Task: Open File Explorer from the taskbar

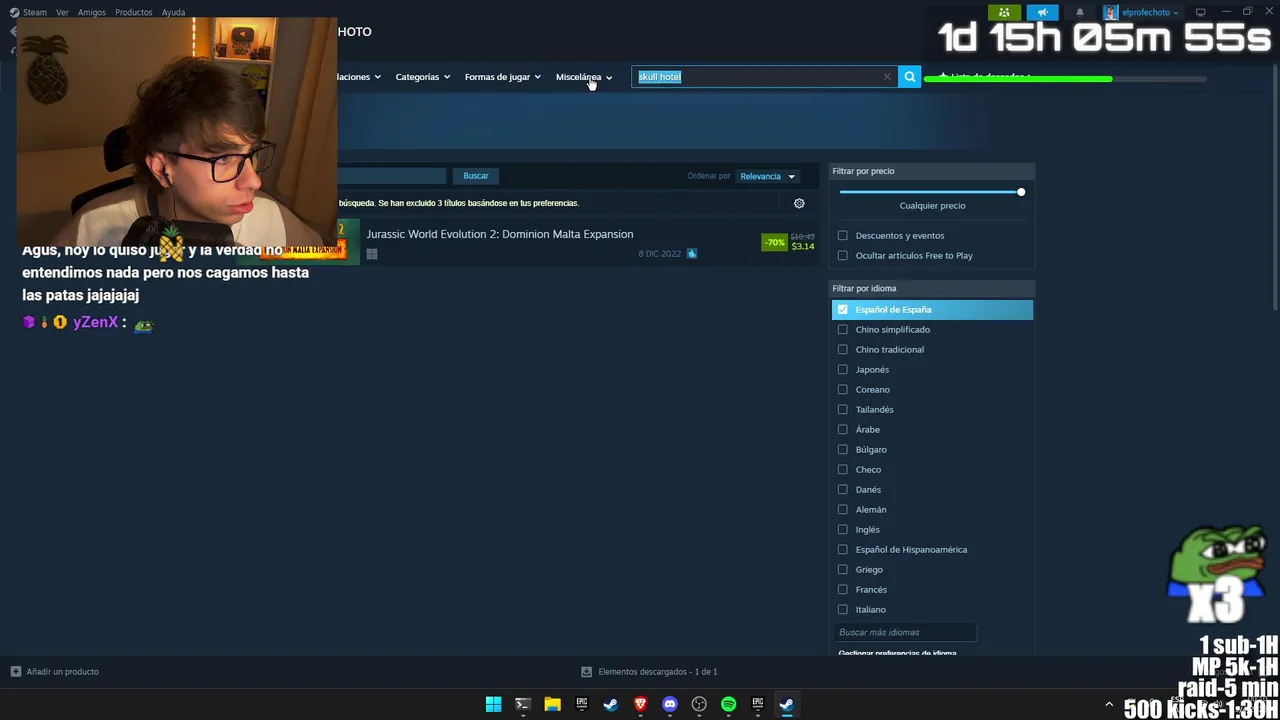Action: pos(552,704)
